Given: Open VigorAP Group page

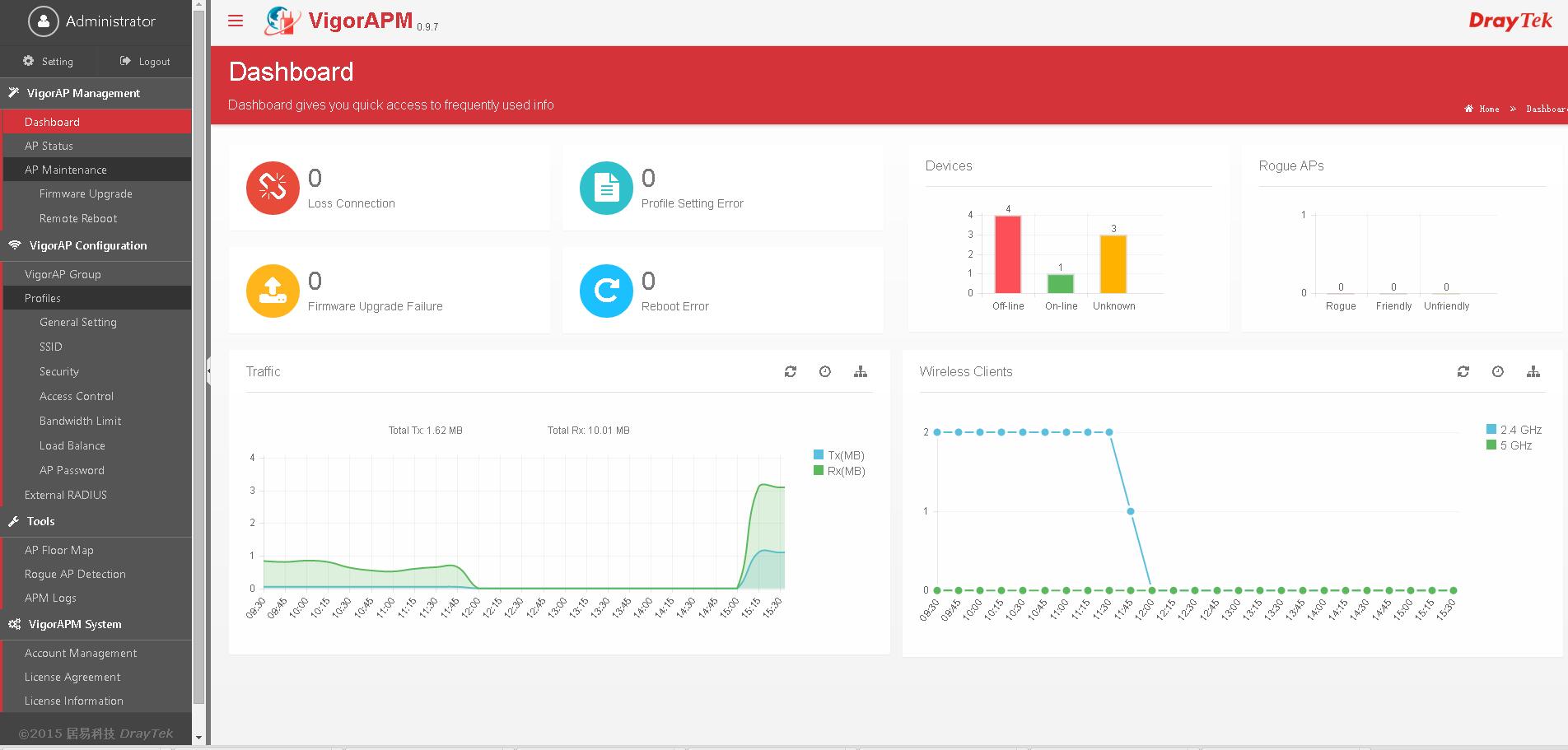Looking at the screenshot, I should (x=96, y=274).
